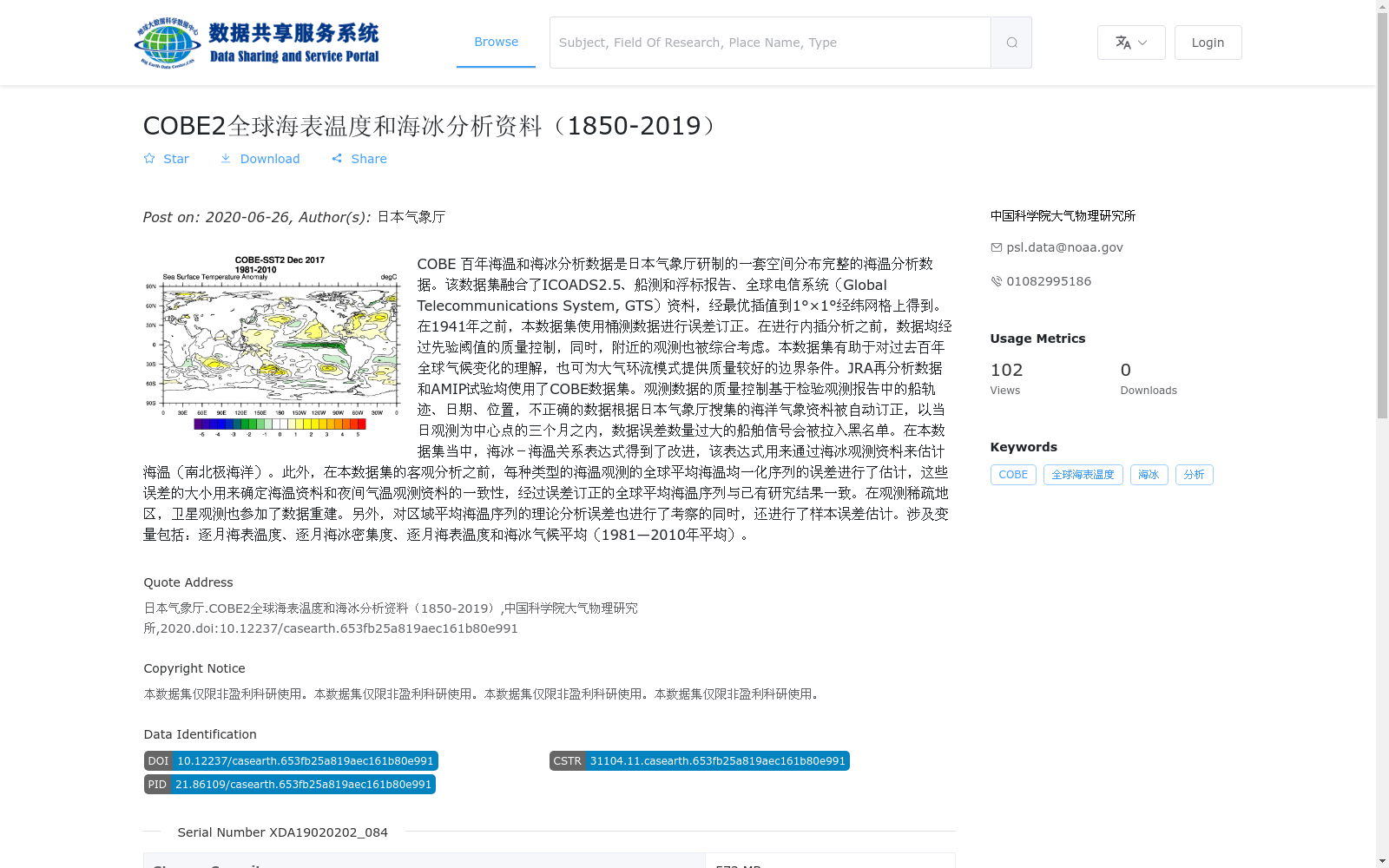Image resolution: width=1389 pixels, height=868 pixels.
Task: Select the COBE keyword tag
Action: point(1013,475)
